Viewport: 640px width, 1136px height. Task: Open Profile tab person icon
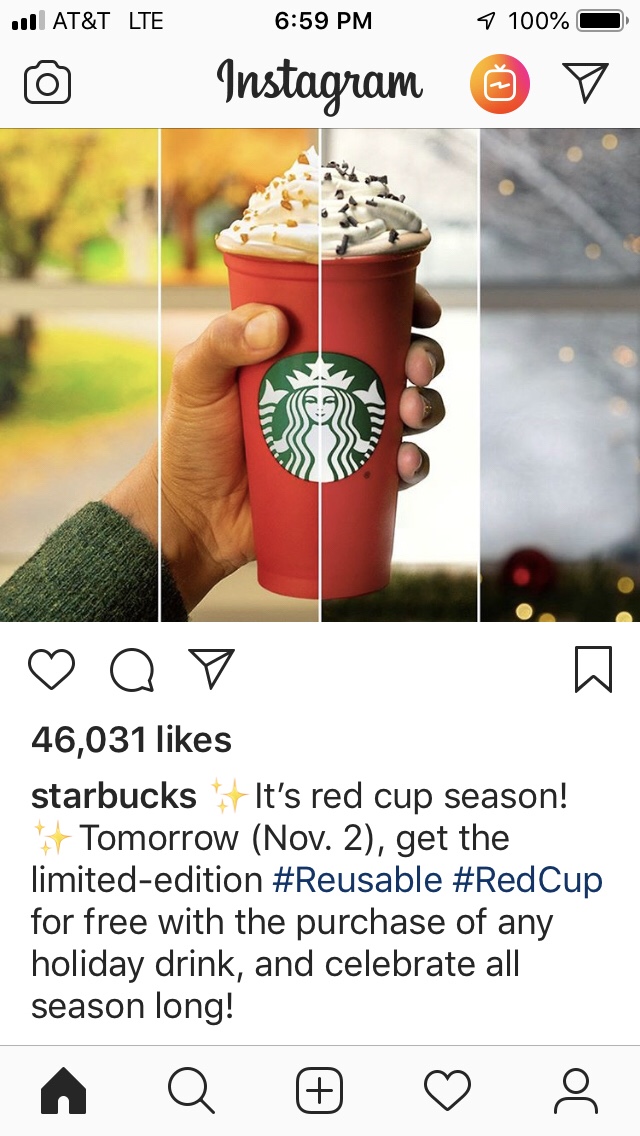(x=575, y=1090)
